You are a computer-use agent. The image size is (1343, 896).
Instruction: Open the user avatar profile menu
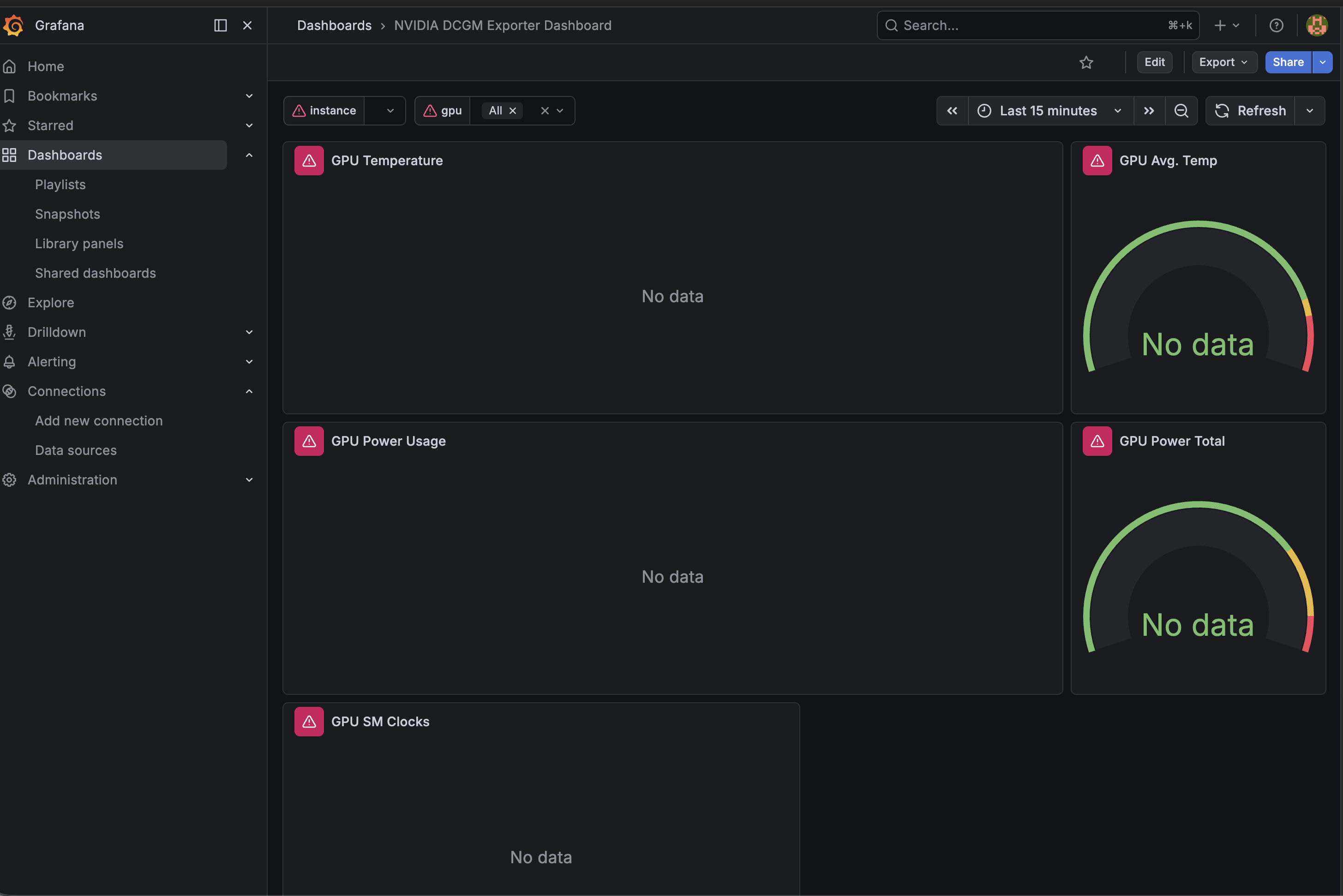[1317, 25]
